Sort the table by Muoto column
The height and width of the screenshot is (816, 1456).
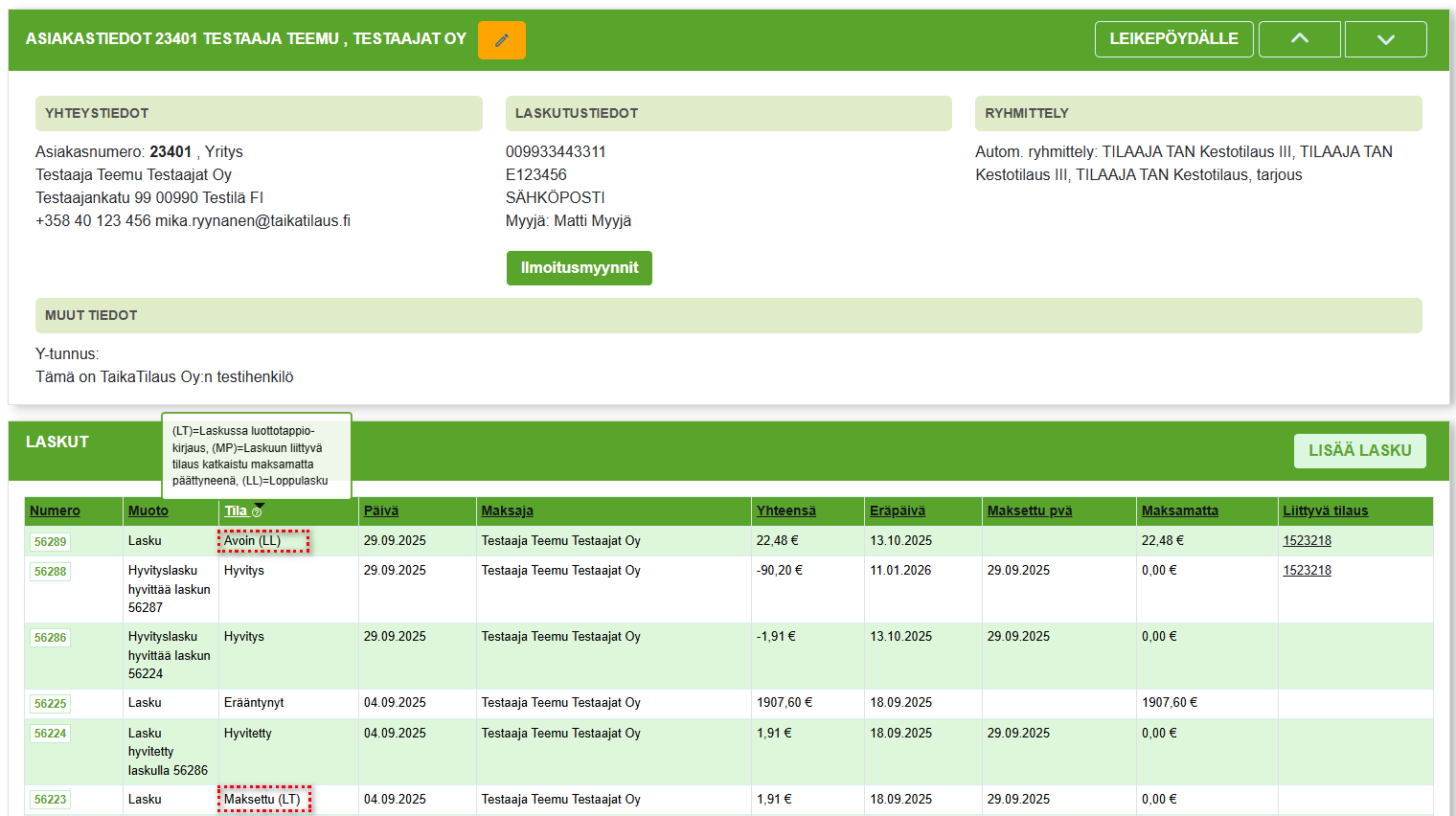148,511
